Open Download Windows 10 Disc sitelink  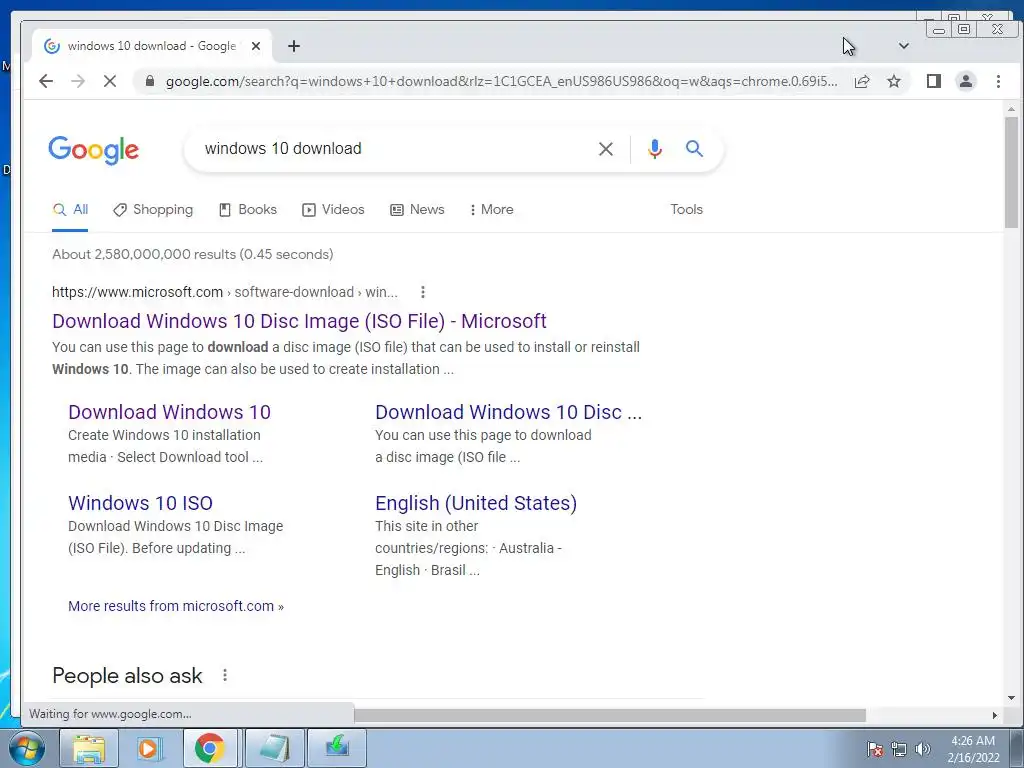[x=508, y=412]
